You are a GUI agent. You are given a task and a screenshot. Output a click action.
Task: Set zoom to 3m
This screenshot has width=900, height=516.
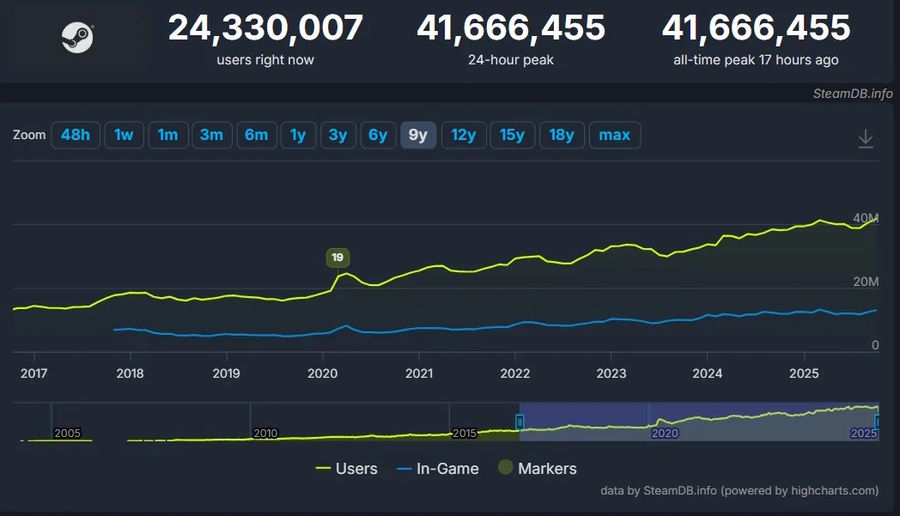coord(211,135)
